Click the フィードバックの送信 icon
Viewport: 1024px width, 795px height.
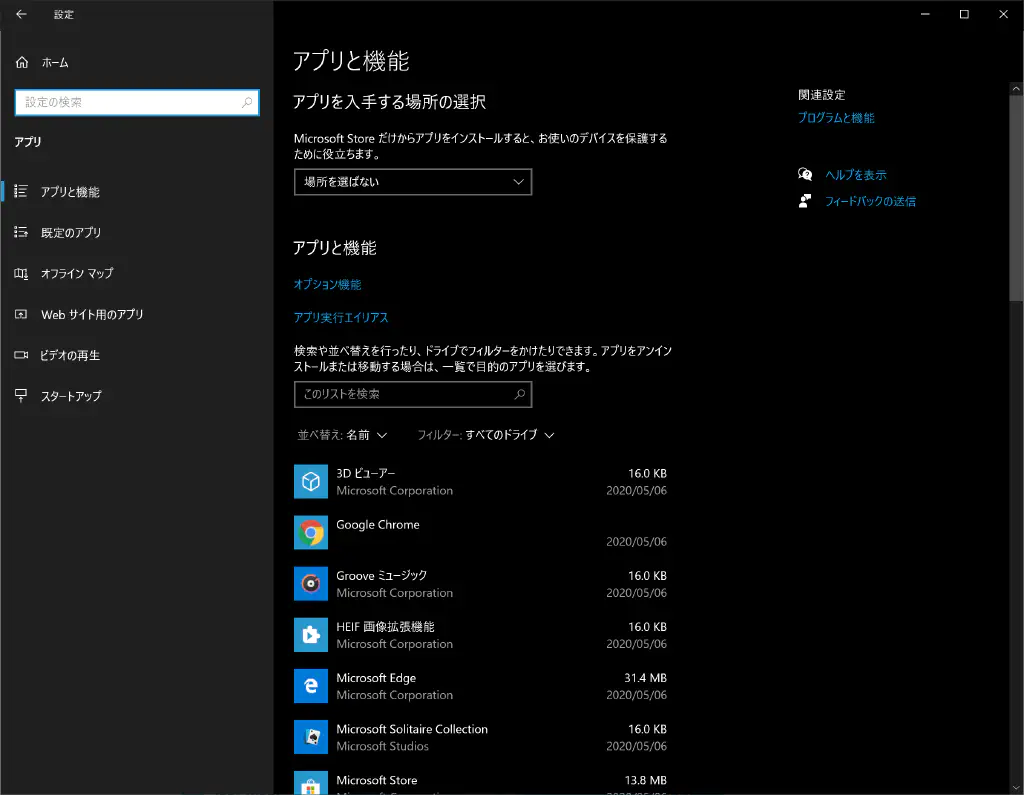point(806,200)
